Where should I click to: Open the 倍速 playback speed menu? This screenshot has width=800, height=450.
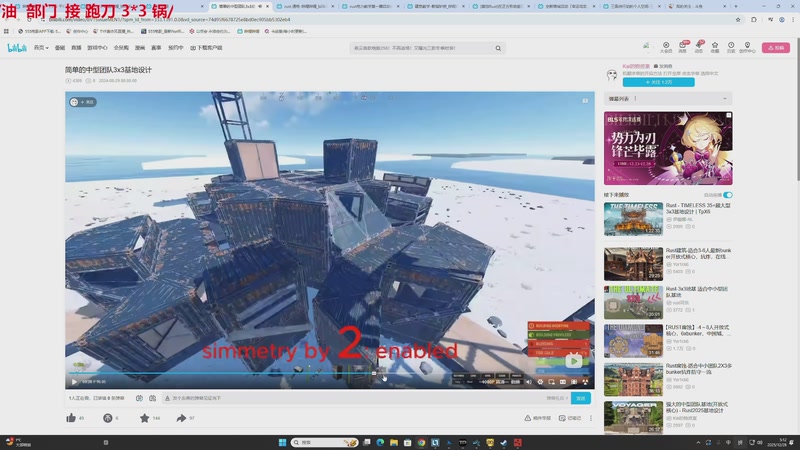(x=515, y=382)
